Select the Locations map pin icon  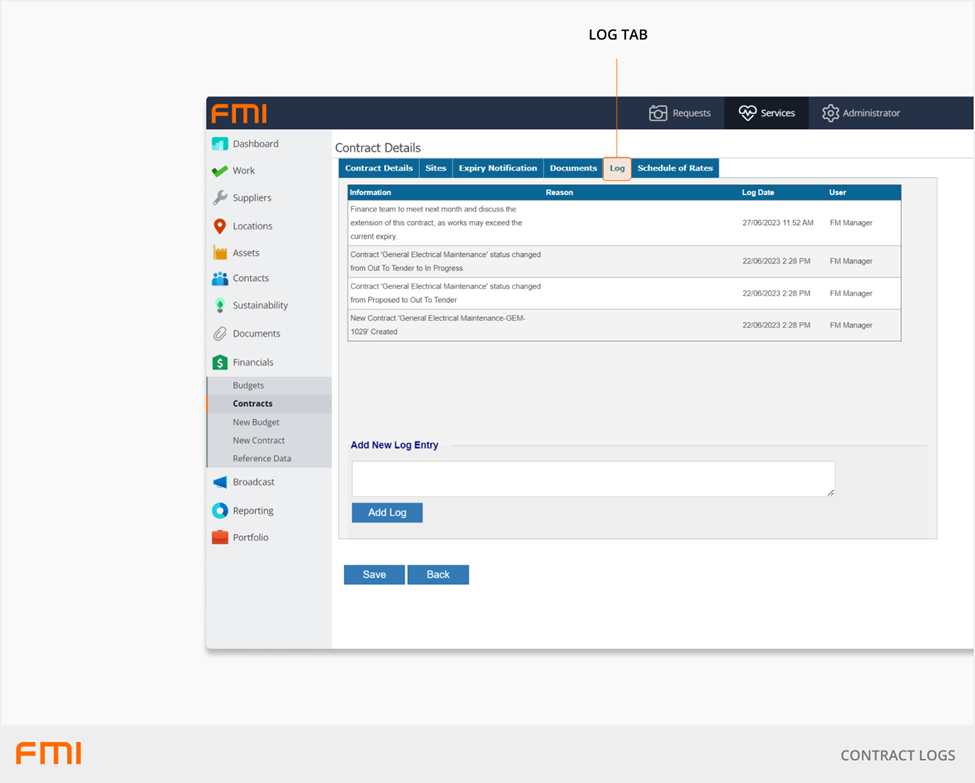pyautogui.click(x=220, y=226)
